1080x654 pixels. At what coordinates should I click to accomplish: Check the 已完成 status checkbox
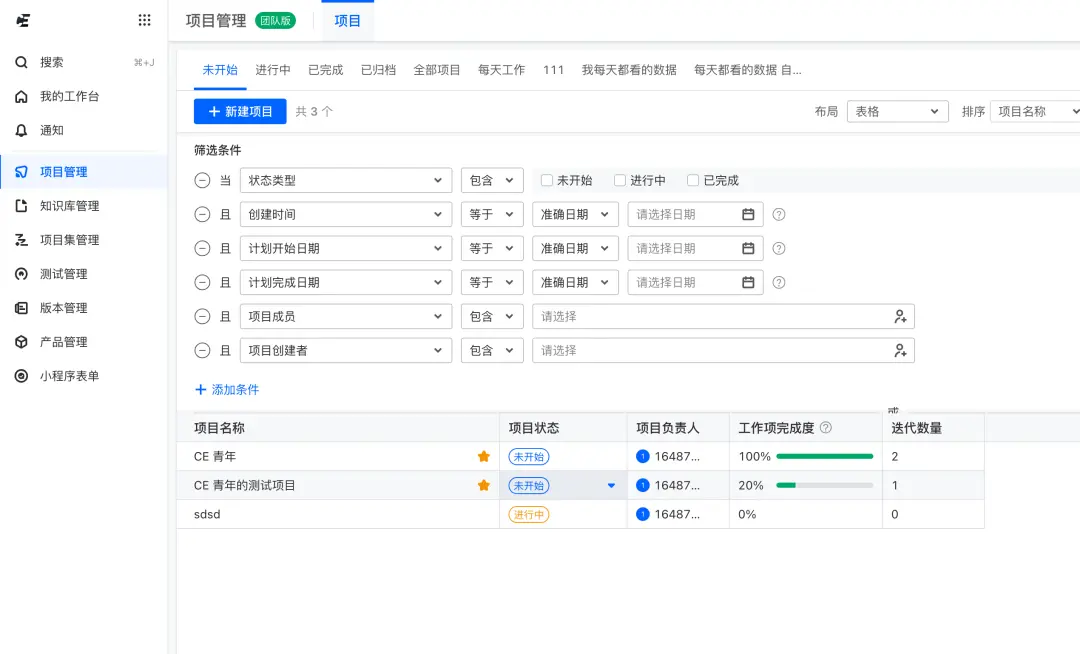(x=693, y=181)
